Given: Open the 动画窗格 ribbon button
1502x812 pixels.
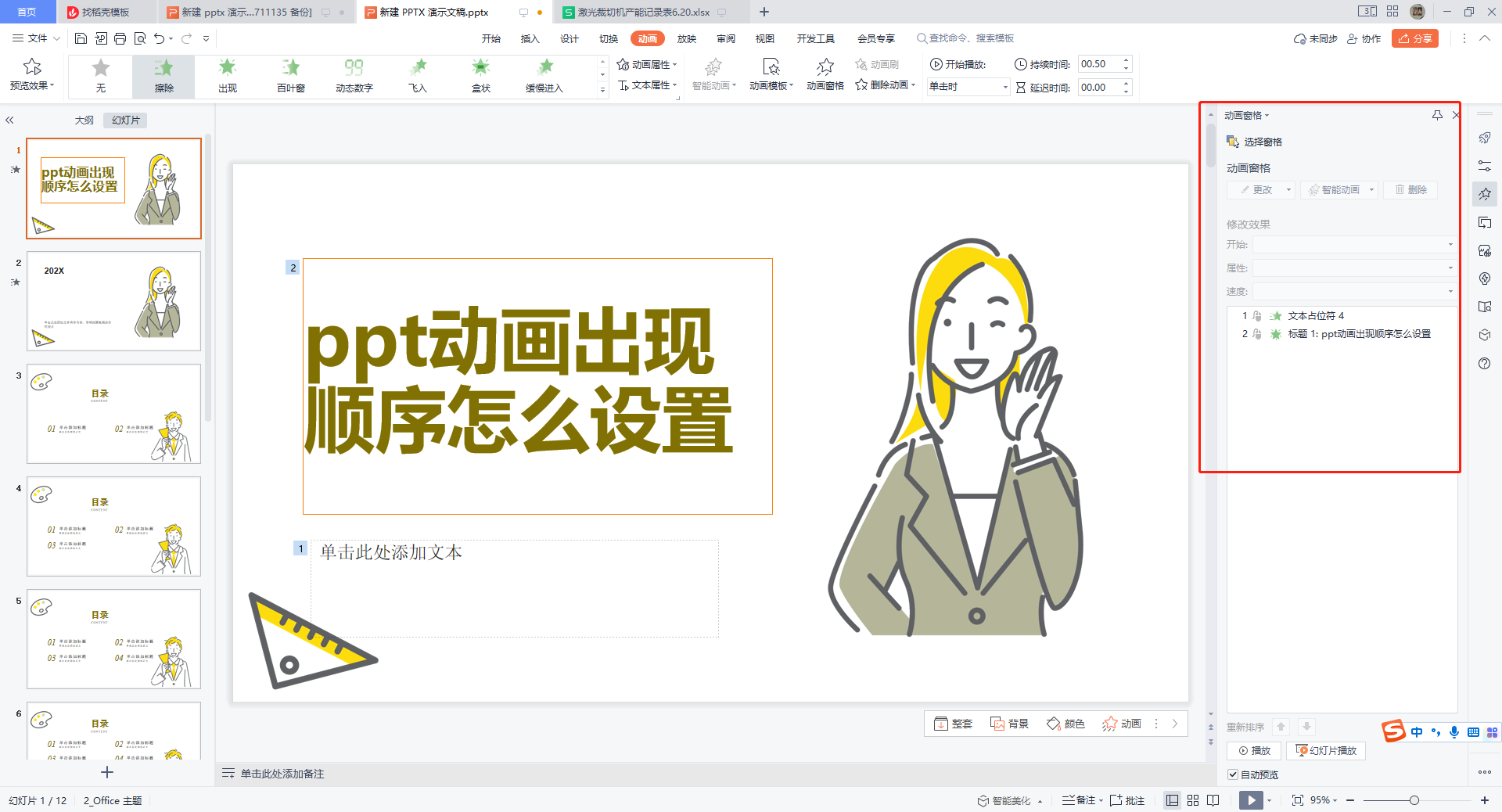Looking at the screenshot, I should pos(825,75).
